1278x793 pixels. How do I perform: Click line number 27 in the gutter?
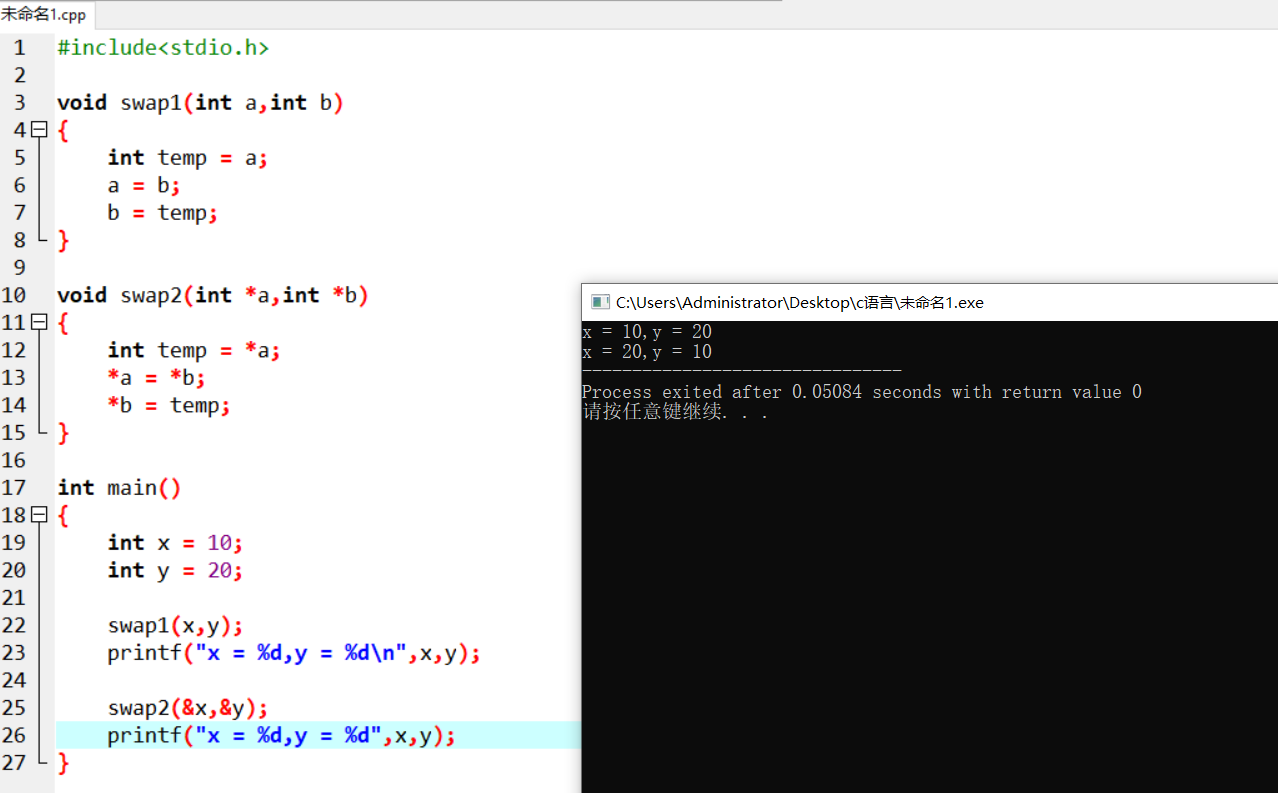coord(14,763)
